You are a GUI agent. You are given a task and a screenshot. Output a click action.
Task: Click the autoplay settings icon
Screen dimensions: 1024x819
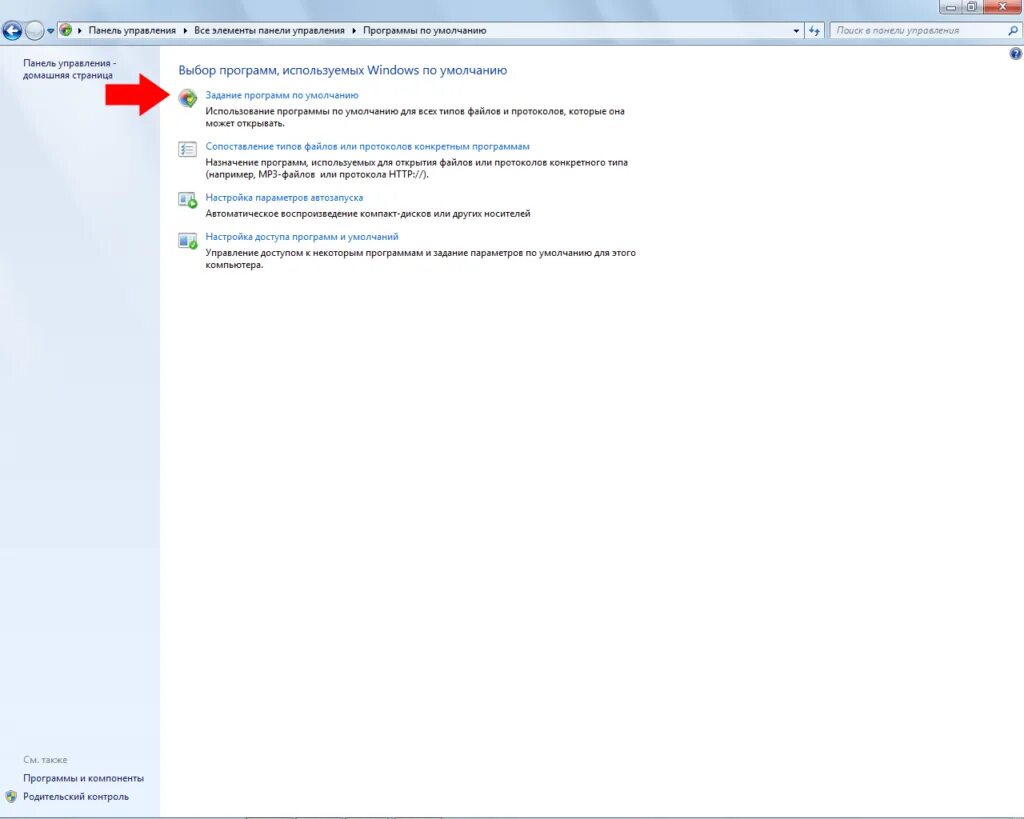[187, 200]
